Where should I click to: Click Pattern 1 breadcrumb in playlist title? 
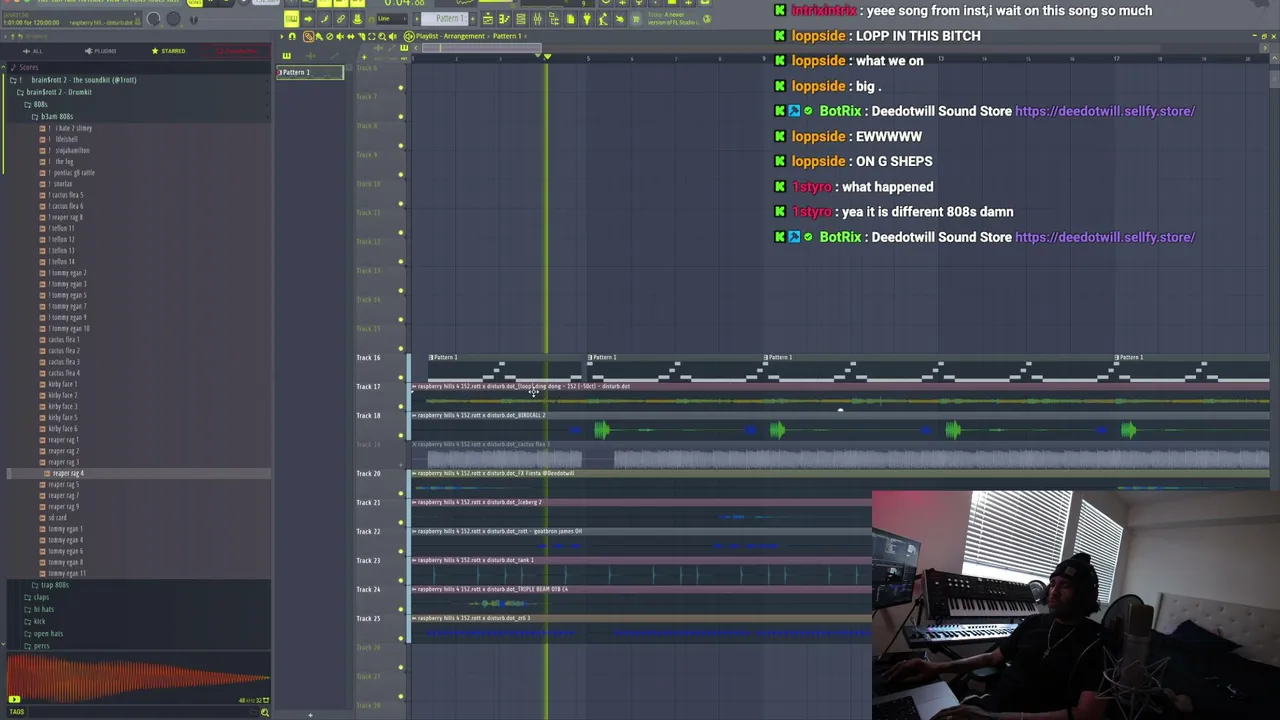click(x=507, y=36)
